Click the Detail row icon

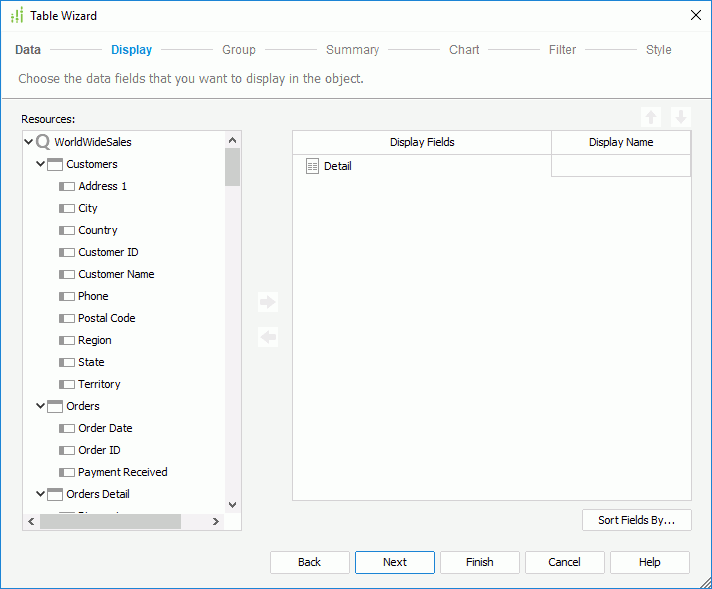click(x=312, y=166)
